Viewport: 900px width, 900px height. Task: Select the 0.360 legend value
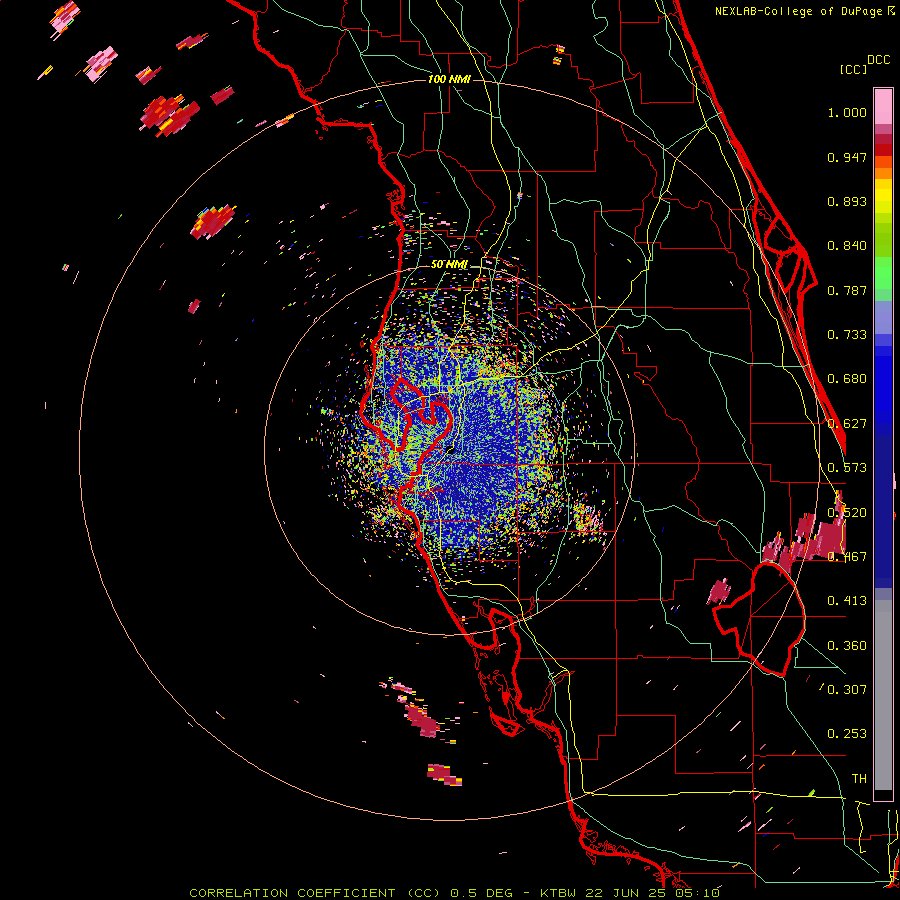pyautogui.click(x=847, y=646)
